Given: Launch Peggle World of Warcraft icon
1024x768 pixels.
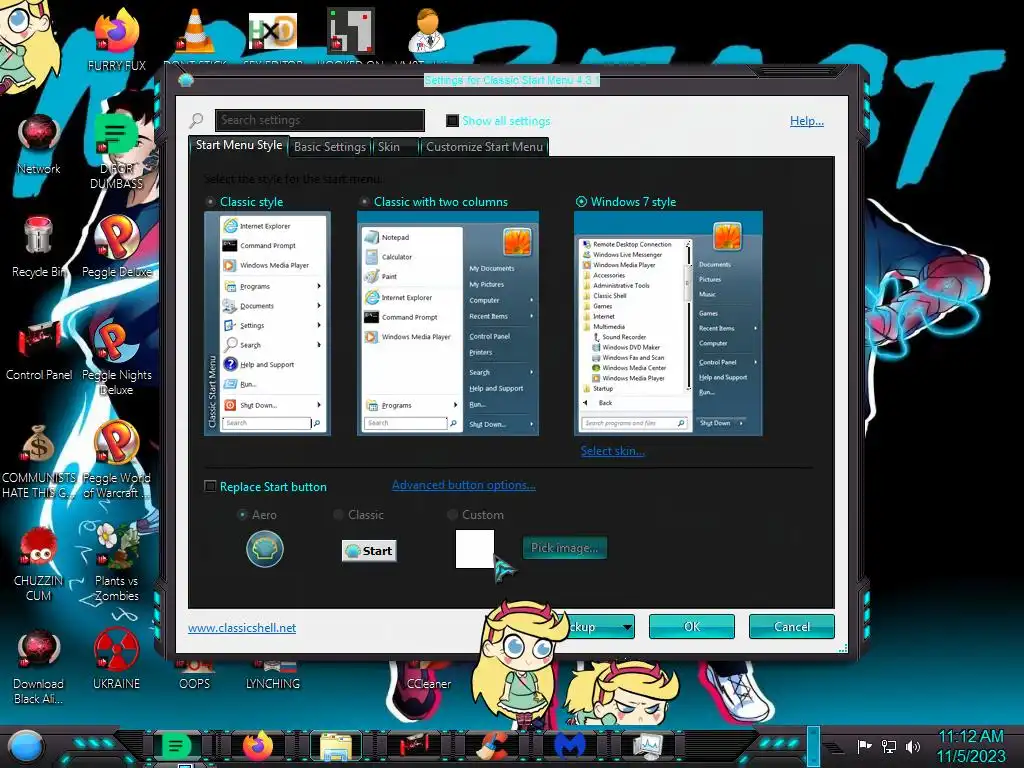Looking at the screenshot, I should click(x=117, y=461).
